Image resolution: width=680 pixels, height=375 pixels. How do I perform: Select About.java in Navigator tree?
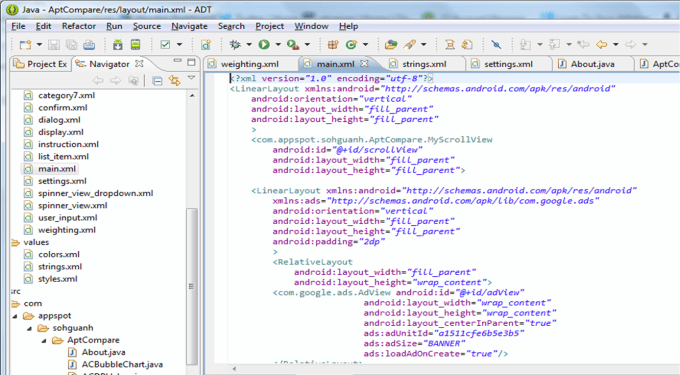103,352
